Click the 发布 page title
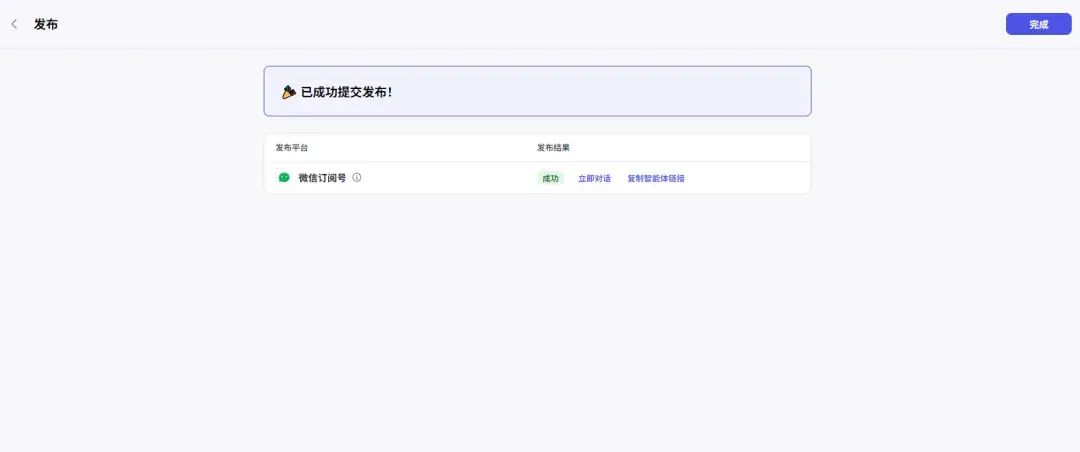The height and width of the screenshot is (452, 1080). [46, 24]
